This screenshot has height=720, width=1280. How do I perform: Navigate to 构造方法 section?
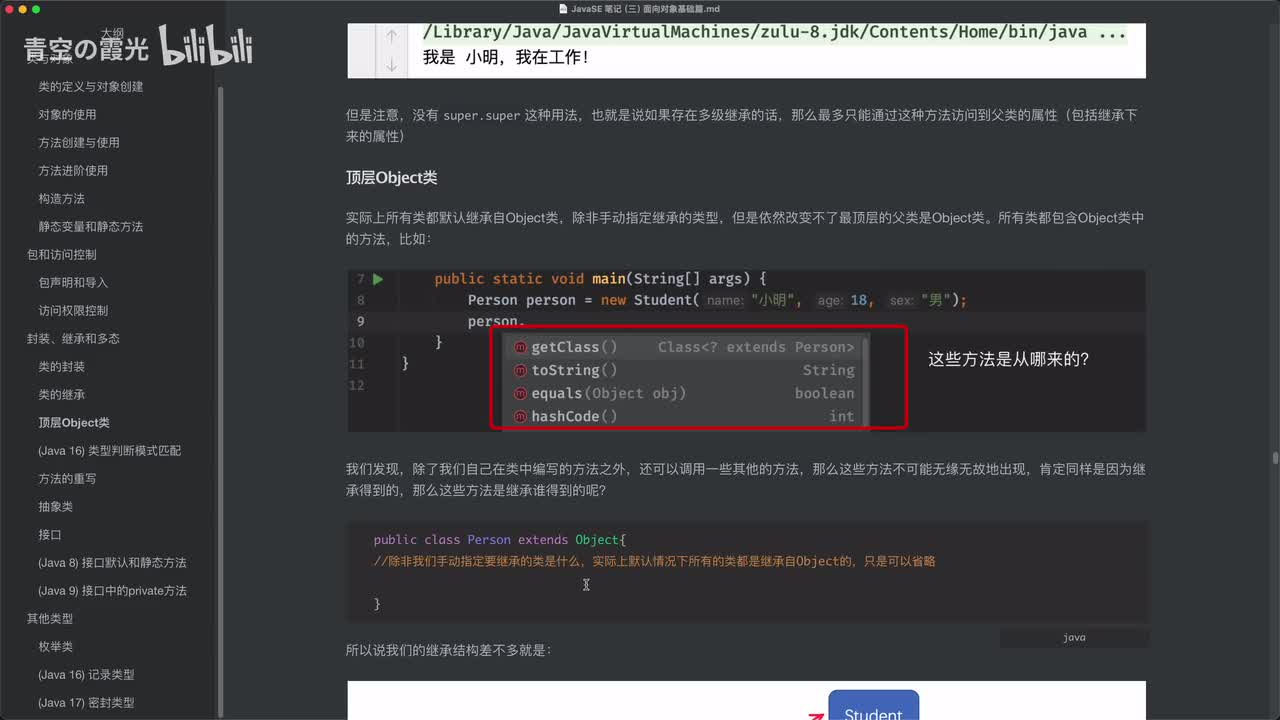[x=62, y=199]
